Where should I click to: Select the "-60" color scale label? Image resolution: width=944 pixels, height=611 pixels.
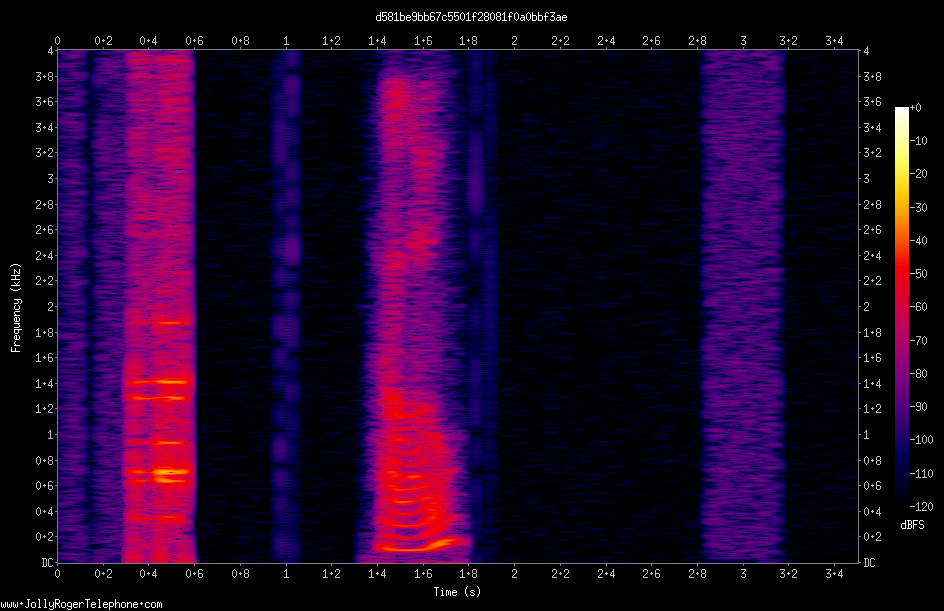(x=919, y=307)
